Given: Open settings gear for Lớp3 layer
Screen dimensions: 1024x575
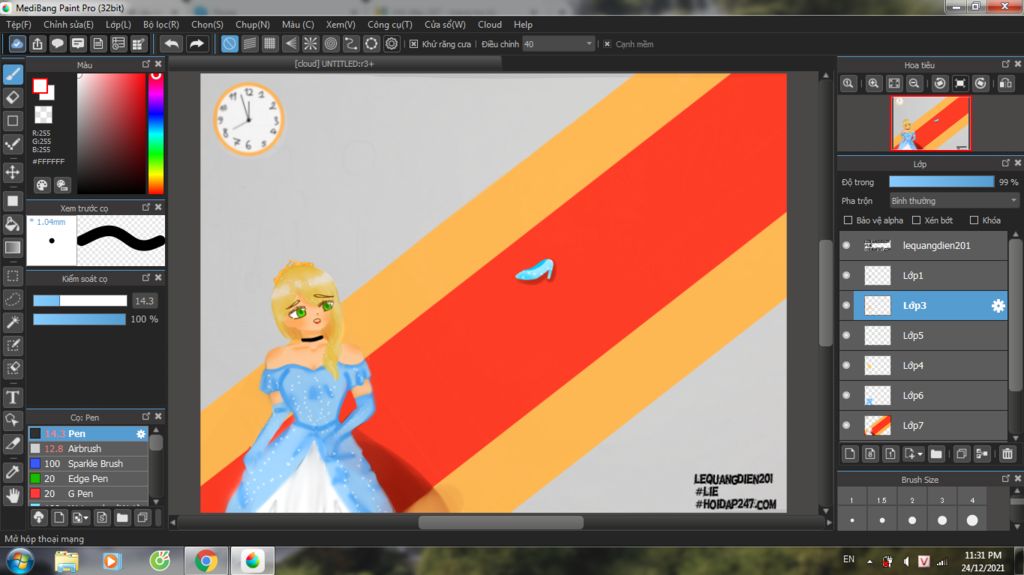Looking at the screenshot, I should [998, 305].
